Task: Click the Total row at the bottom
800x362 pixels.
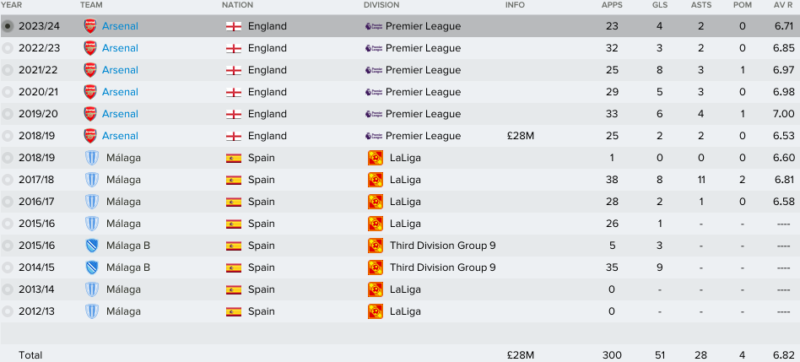Action: coord(400,355)
